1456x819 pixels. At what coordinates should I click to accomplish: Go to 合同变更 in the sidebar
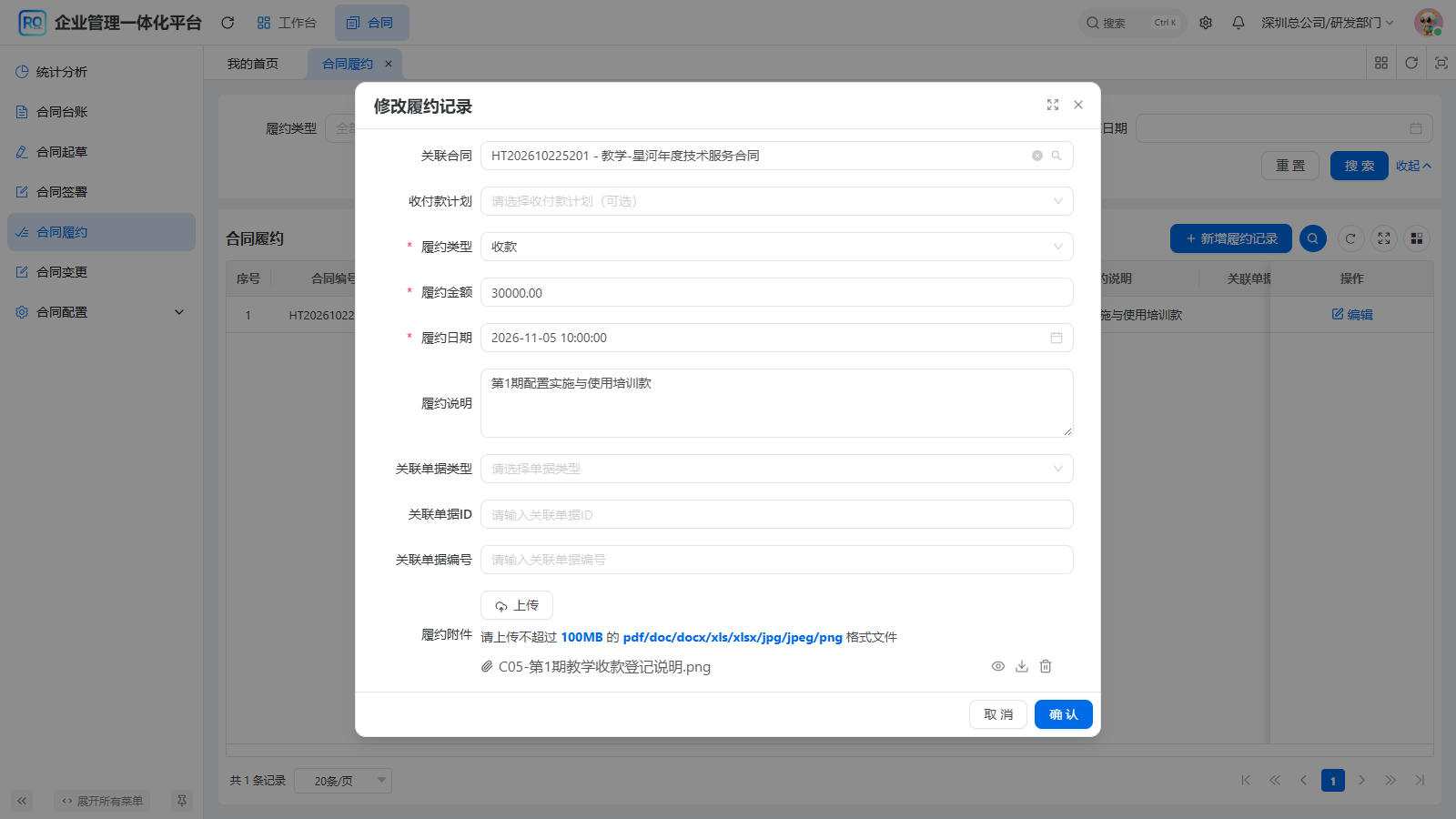pos(101,272)
